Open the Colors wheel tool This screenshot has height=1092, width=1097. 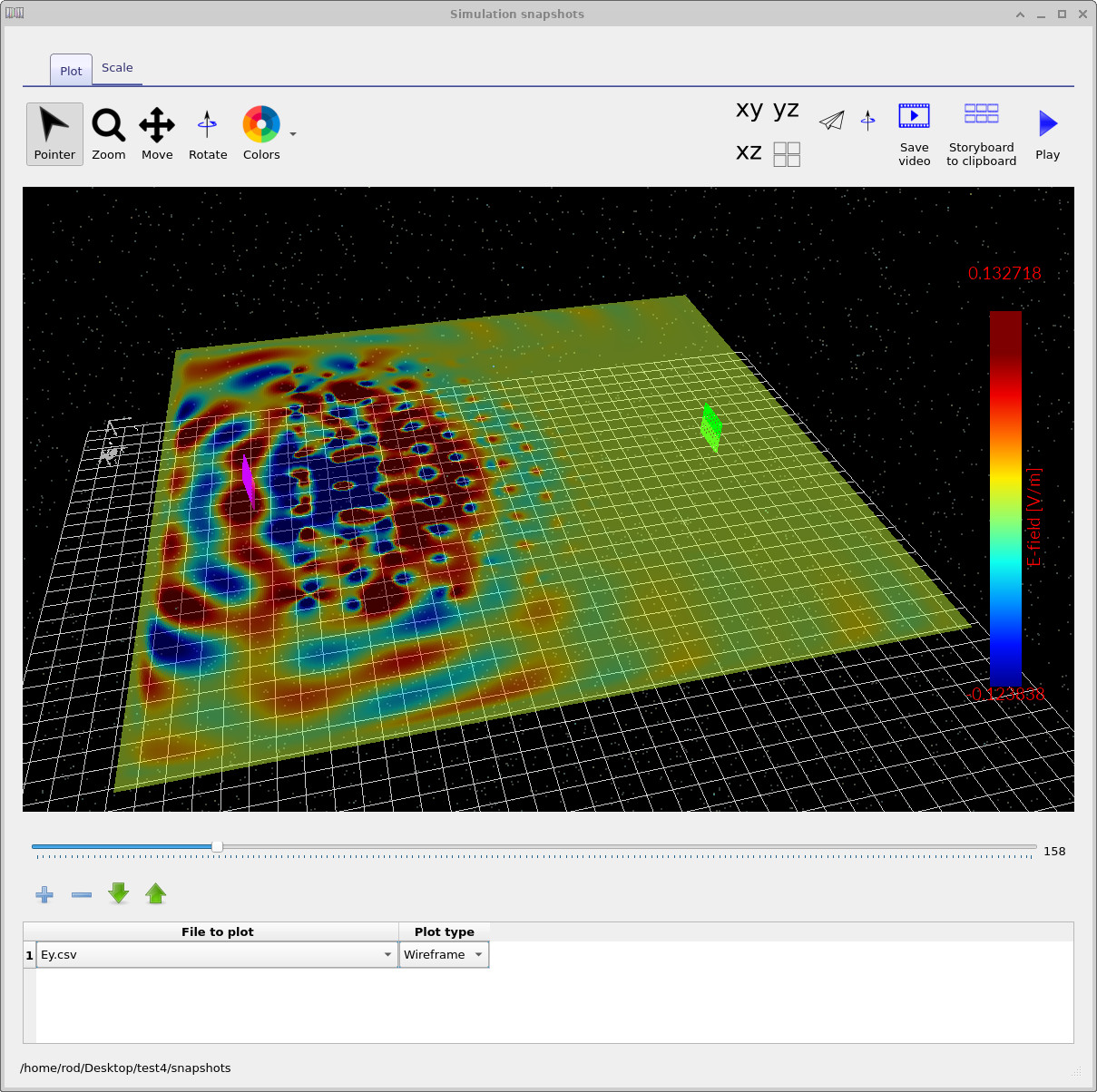[261, 133]
